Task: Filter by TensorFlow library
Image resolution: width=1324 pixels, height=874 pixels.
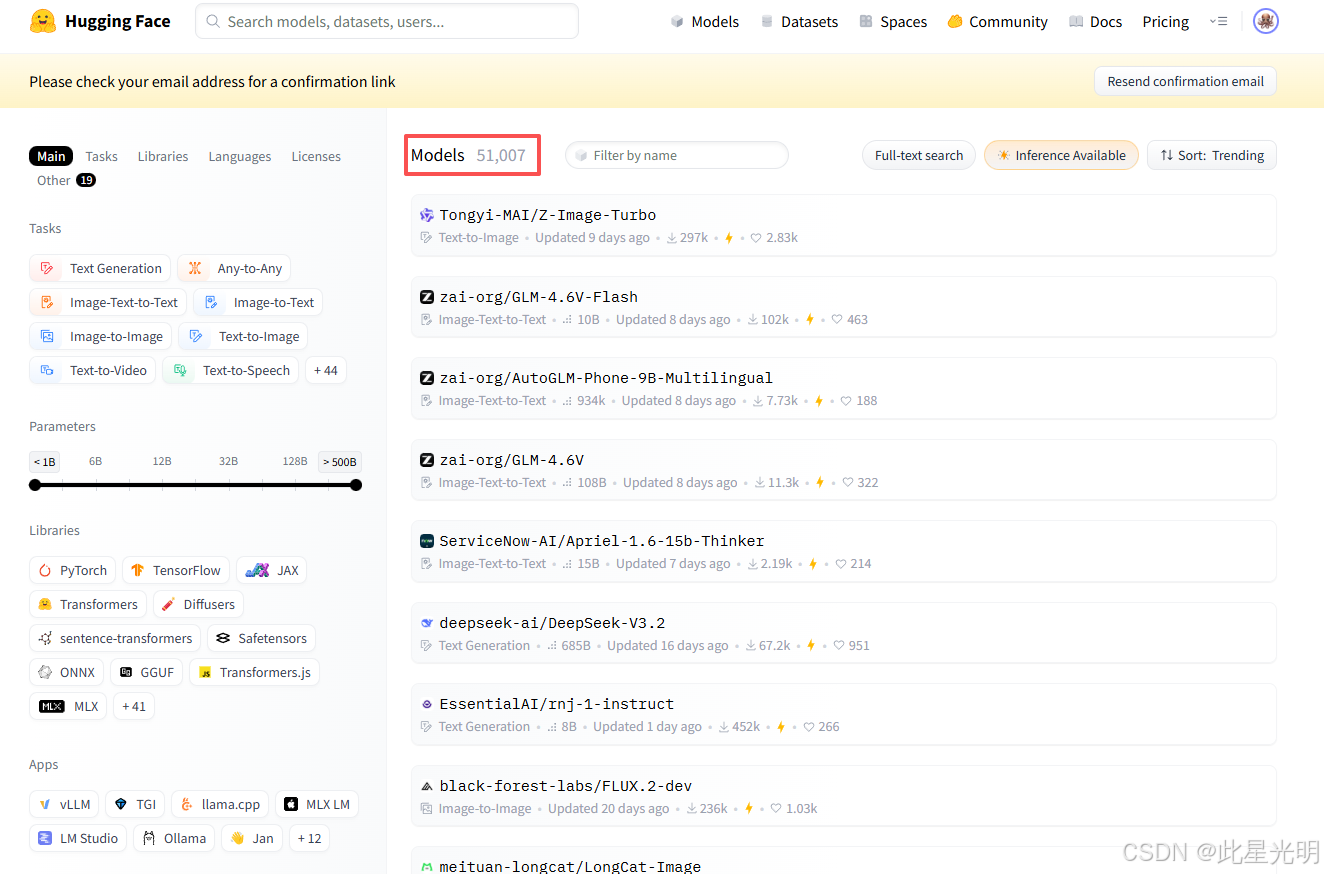Action: click(x=176, y=570)
